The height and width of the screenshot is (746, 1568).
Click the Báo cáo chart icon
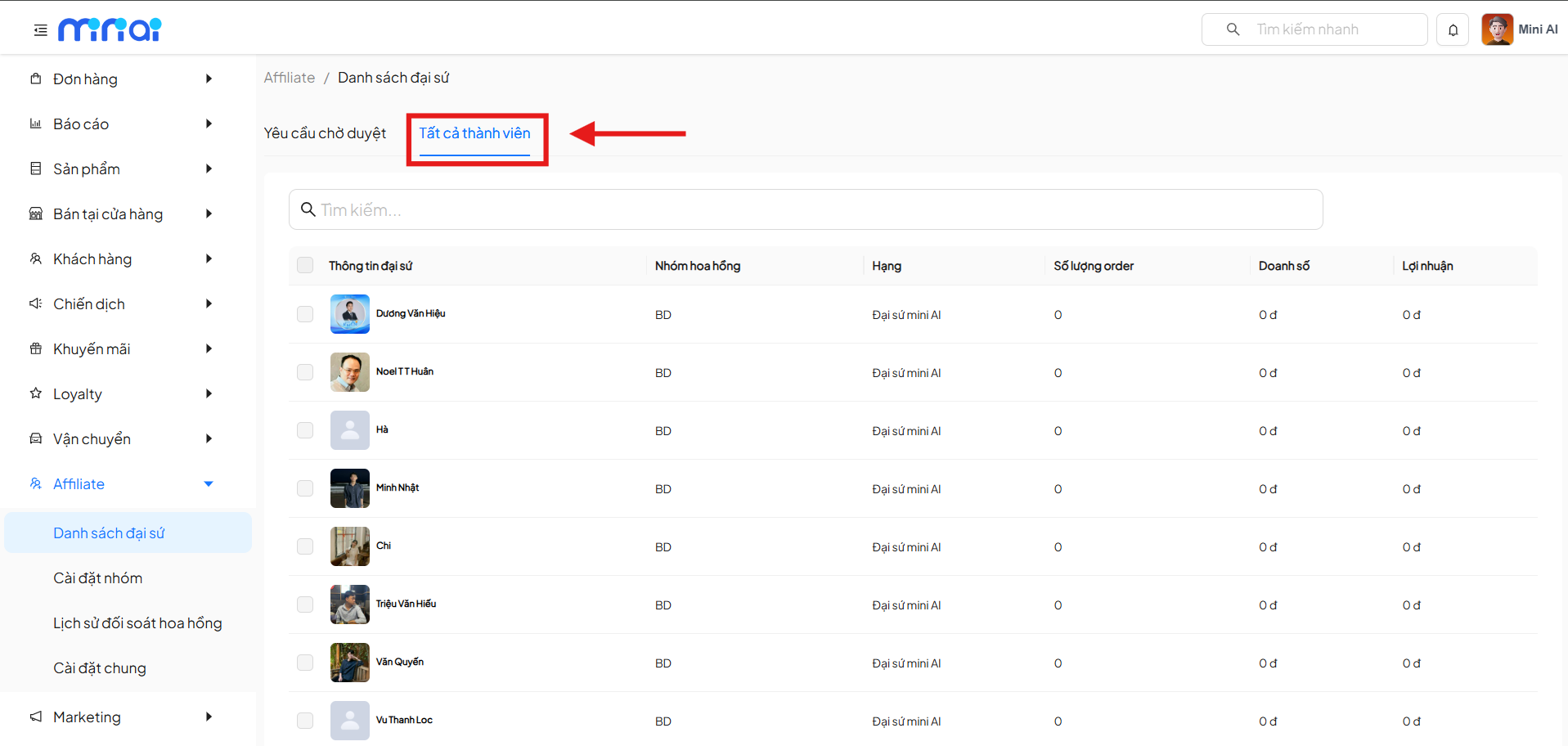click(x=36, y=124)
